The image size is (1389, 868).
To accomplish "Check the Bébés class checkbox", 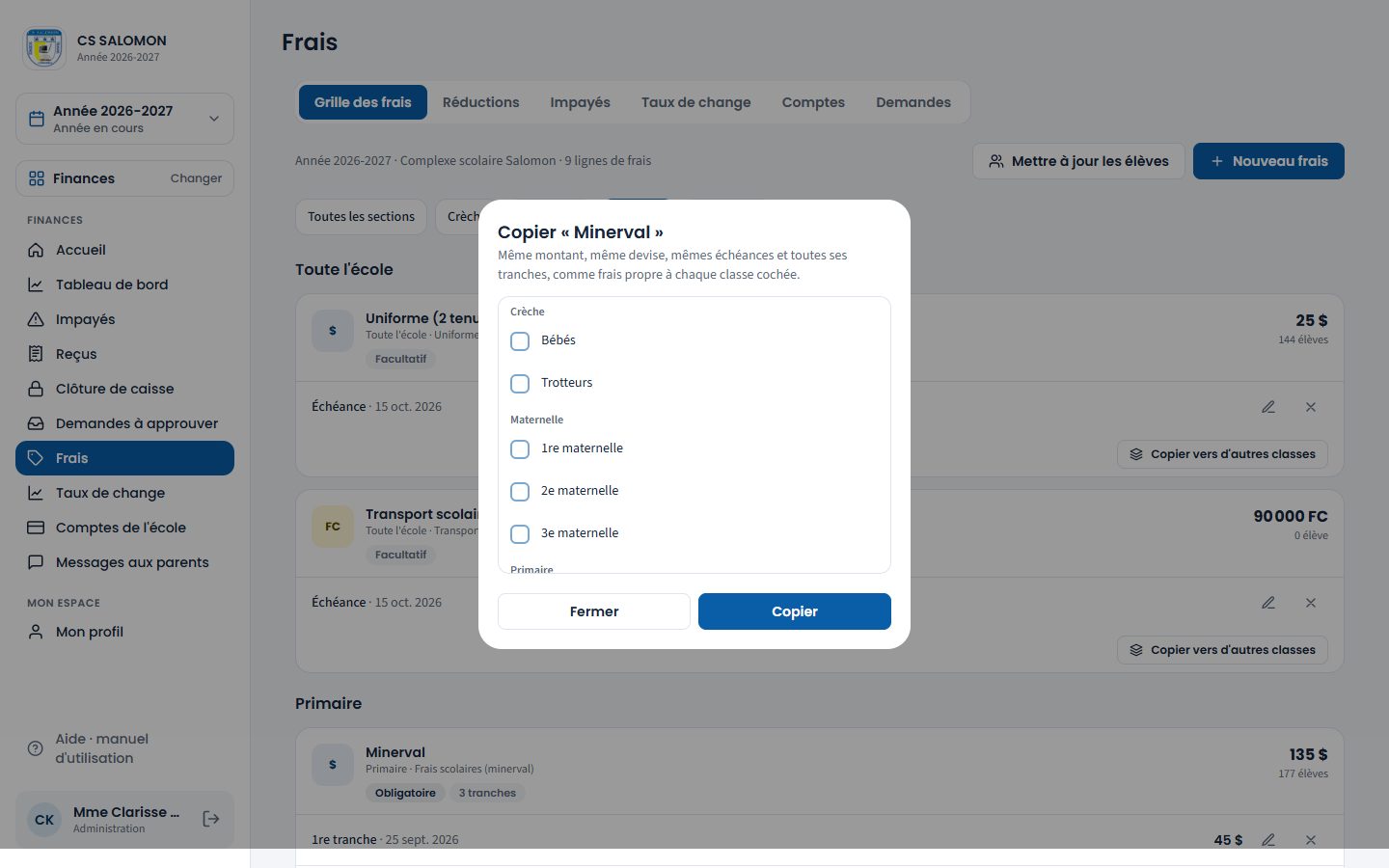I will [x=520, y=340].
